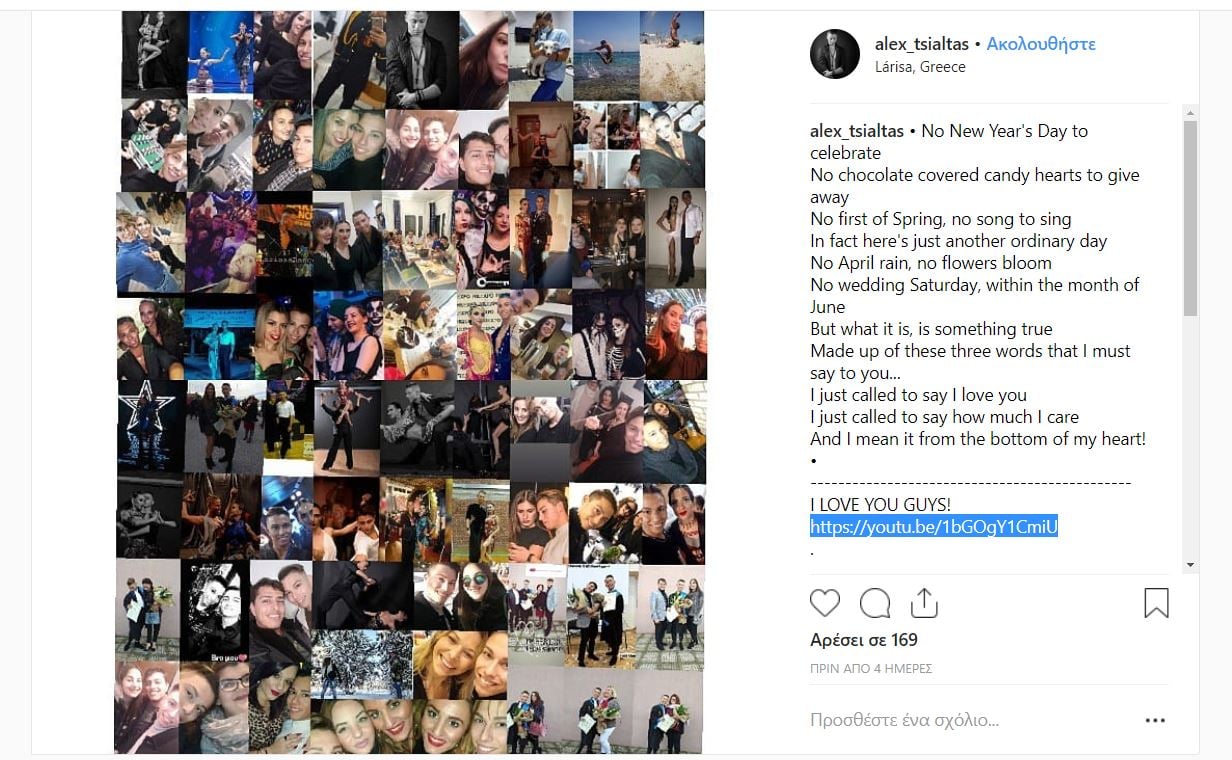View who liked via Αρέσει σε 169
The image size is (1232, 760).
click(x=864, y=640)
